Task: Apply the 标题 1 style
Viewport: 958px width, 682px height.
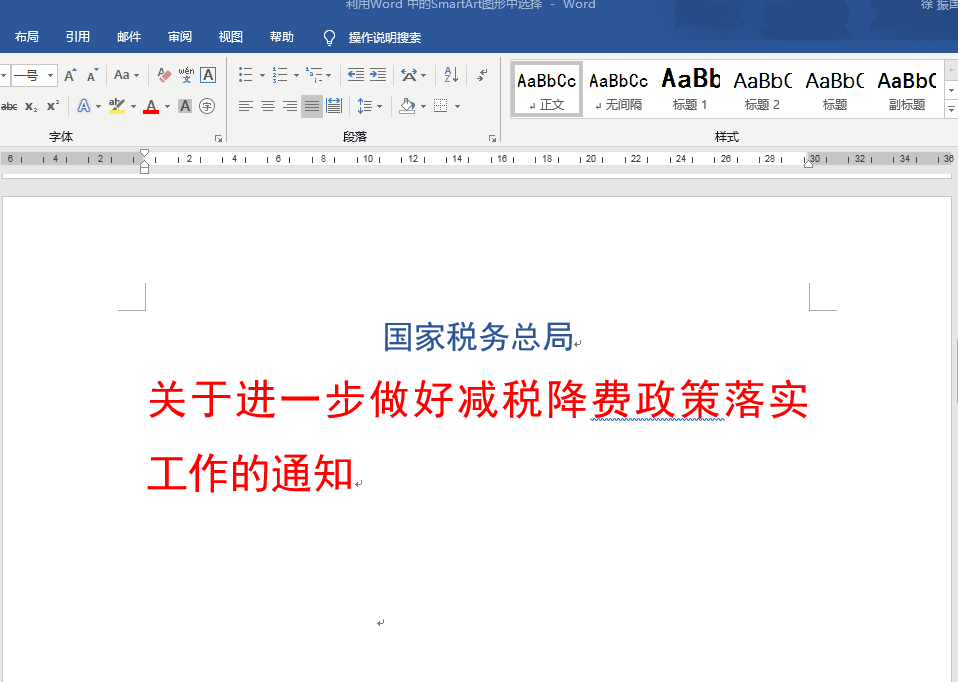Action: tap(690, 89)
